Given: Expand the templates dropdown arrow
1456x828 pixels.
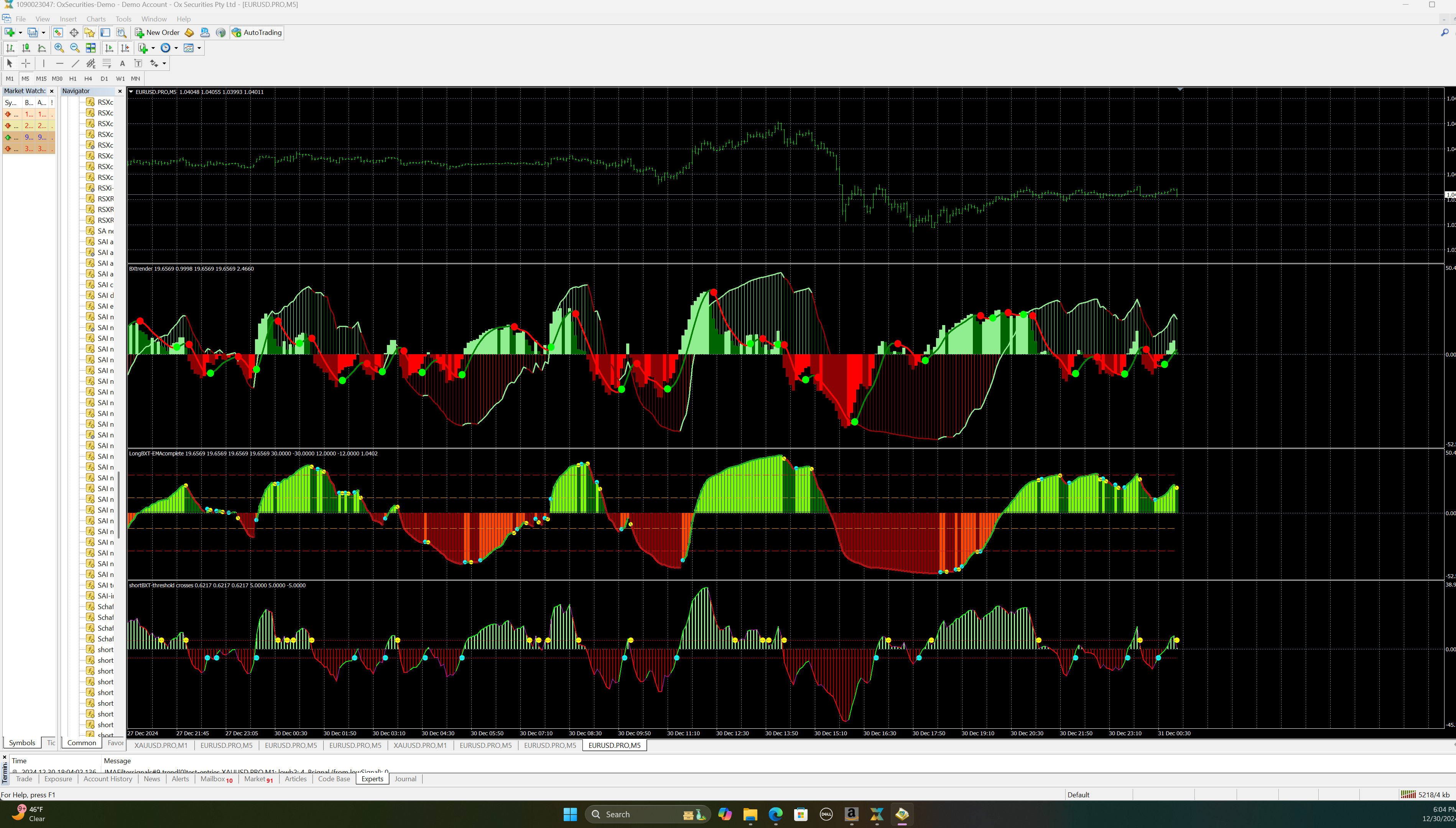Looking at the screenshot, I should (199, 48).
